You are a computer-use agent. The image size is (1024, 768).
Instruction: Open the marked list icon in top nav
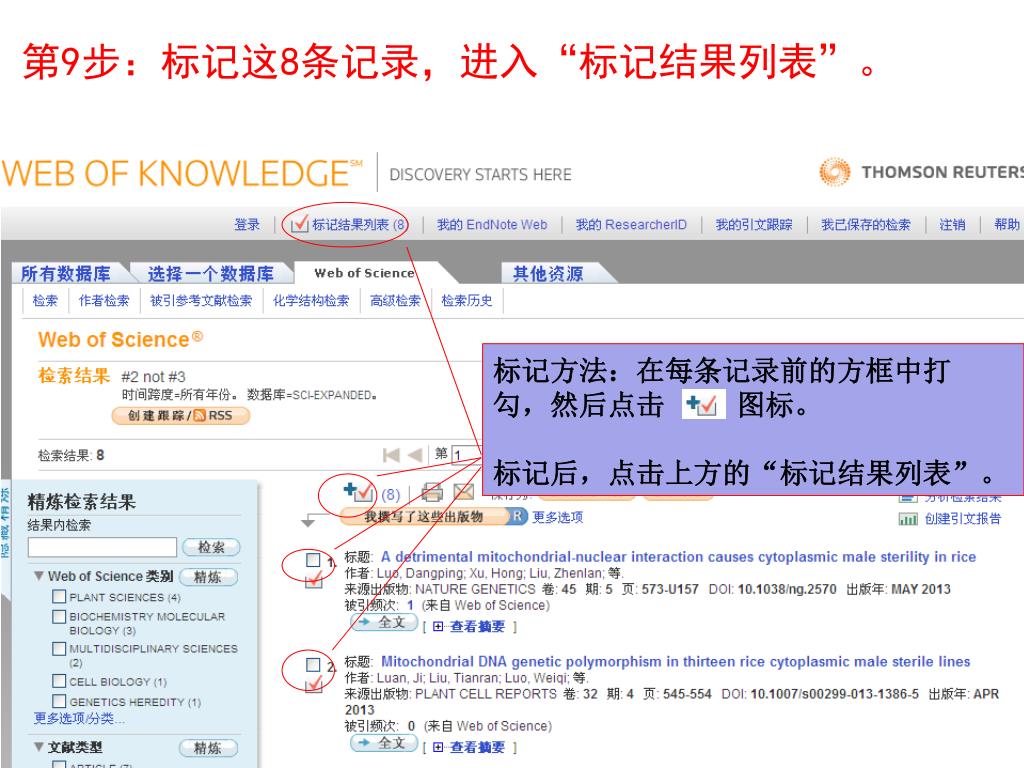299,225
